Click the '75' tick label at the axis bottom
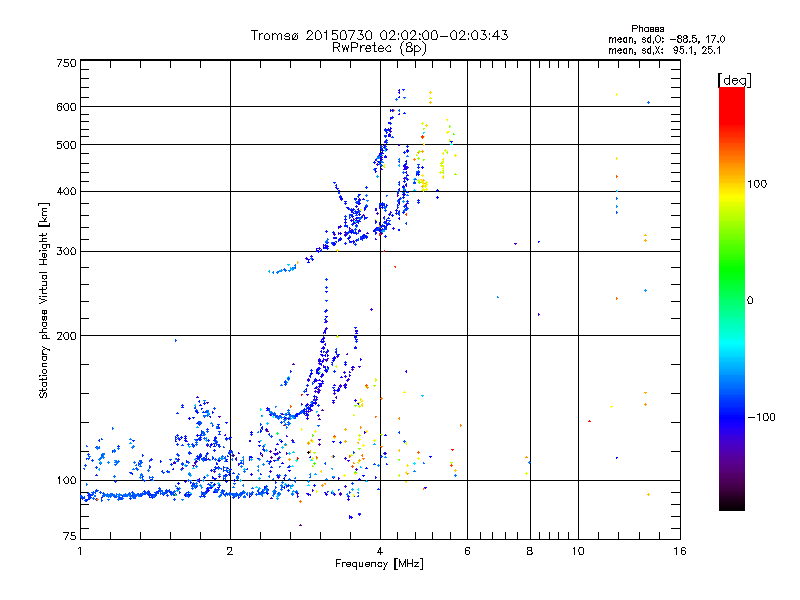The width and height of the screenshot is (800, 600). [x=70, y=536]
